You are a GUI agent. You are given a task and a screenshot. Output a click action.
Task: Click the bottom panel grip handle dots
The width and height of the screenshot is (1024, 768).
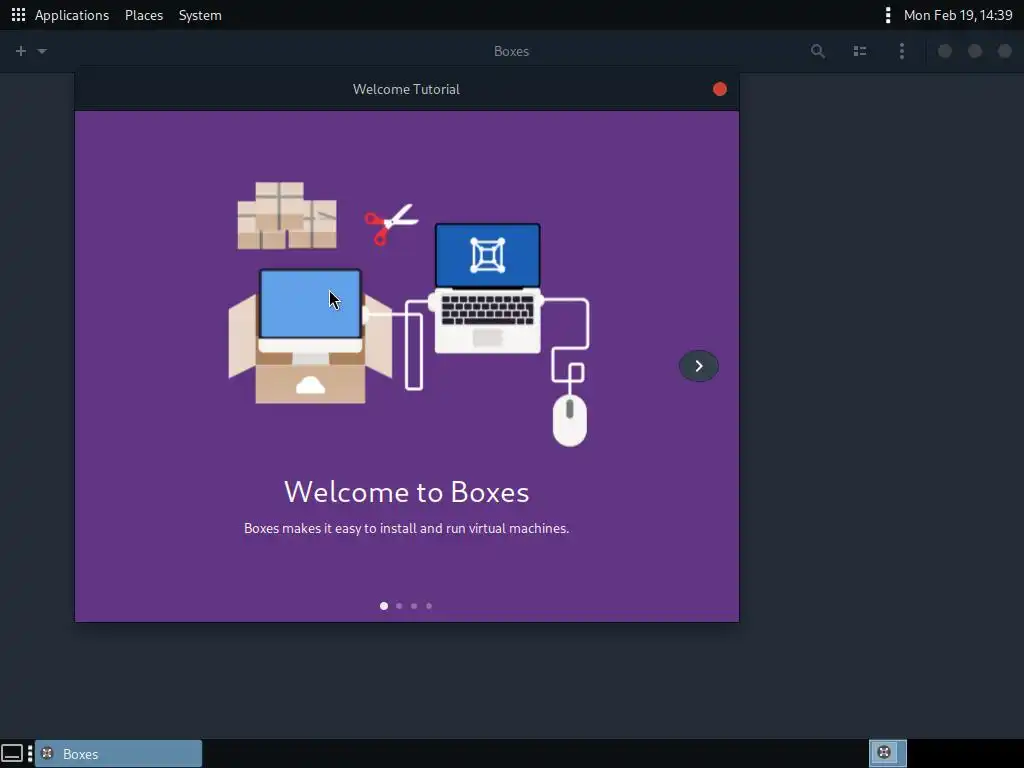coord(30,754)
